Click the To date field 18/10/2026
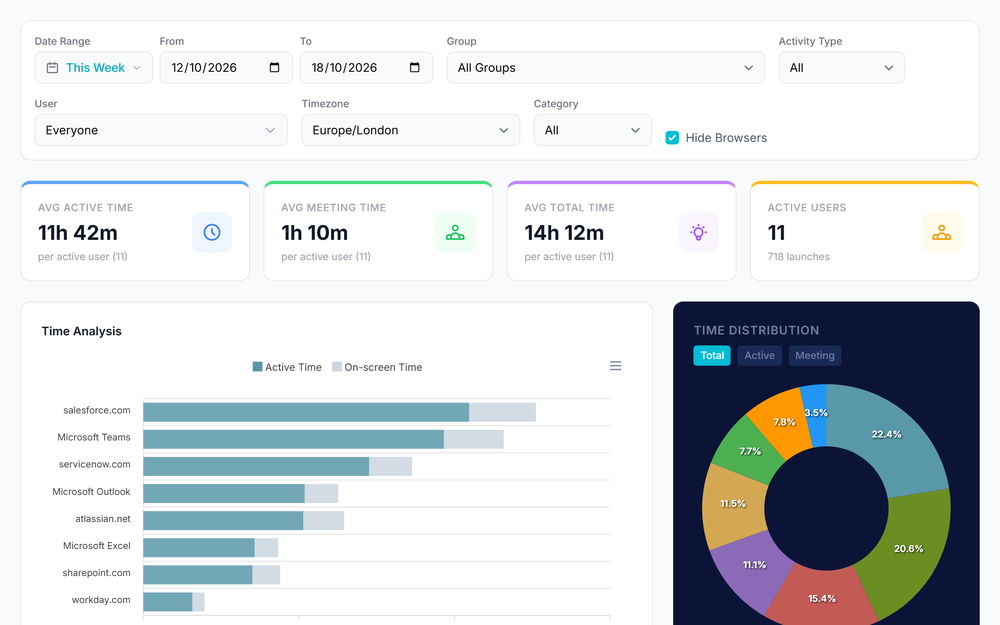Viewport: 1000px width, 625px height. point(366,68)
